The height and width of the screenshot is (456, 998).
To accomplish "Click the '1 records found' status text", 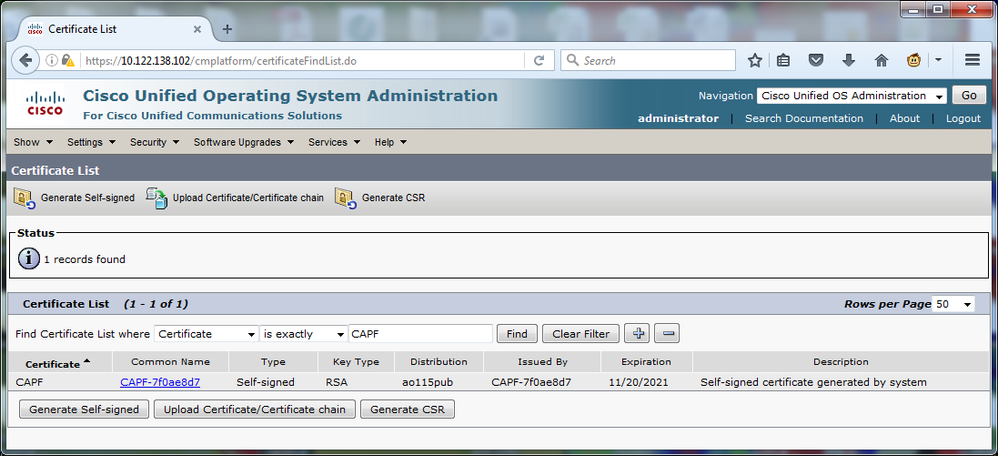I will [85, 259].
